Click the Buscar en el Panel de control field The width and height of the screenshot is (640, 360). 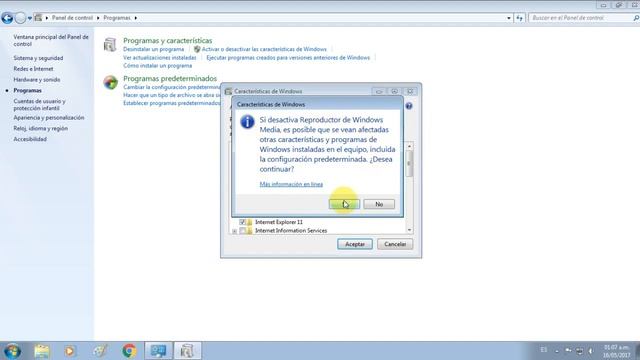pyautogui.click(x=581, y=18)
